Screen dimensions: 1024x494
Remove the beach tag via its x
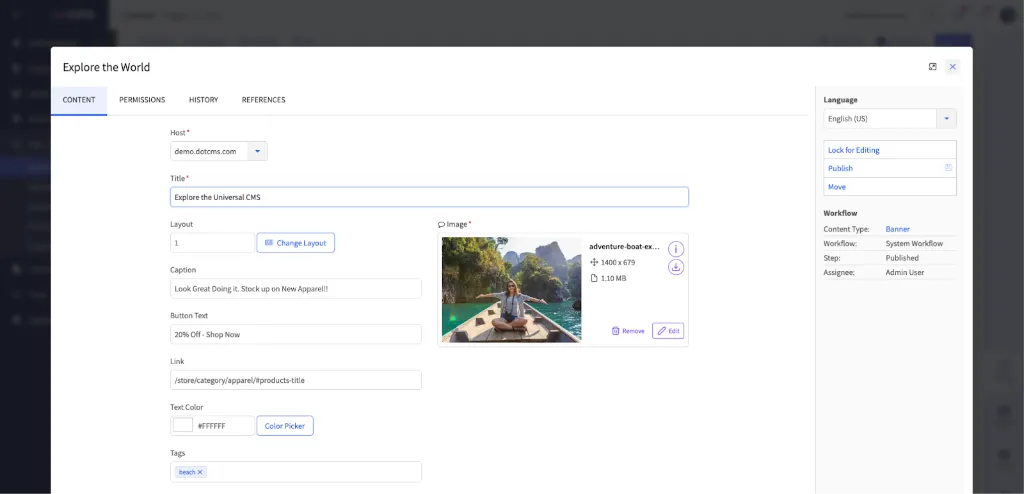click(200, 472)
